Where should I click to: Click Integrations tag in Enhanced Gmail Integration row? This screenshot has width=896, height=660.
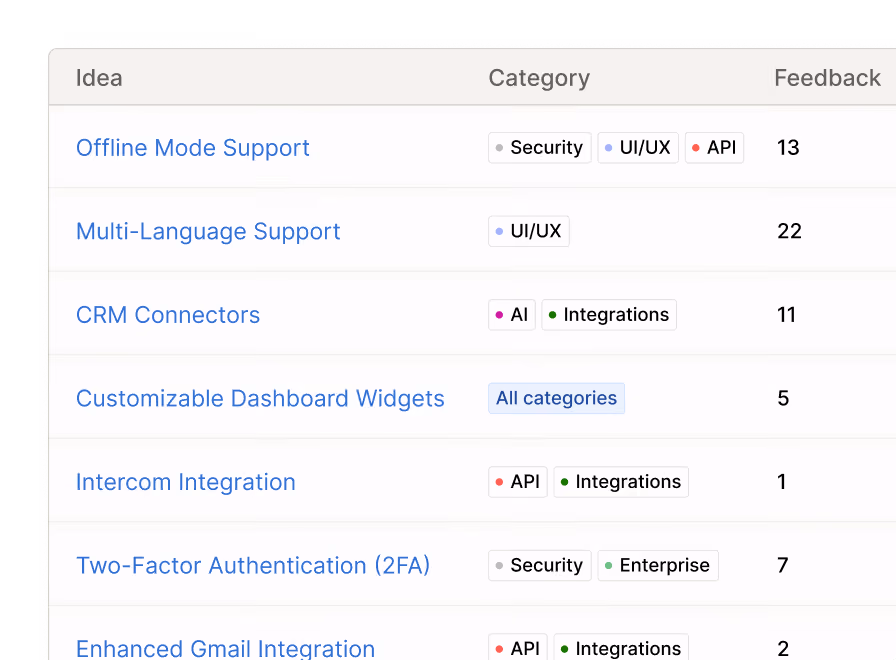(621, 647)
